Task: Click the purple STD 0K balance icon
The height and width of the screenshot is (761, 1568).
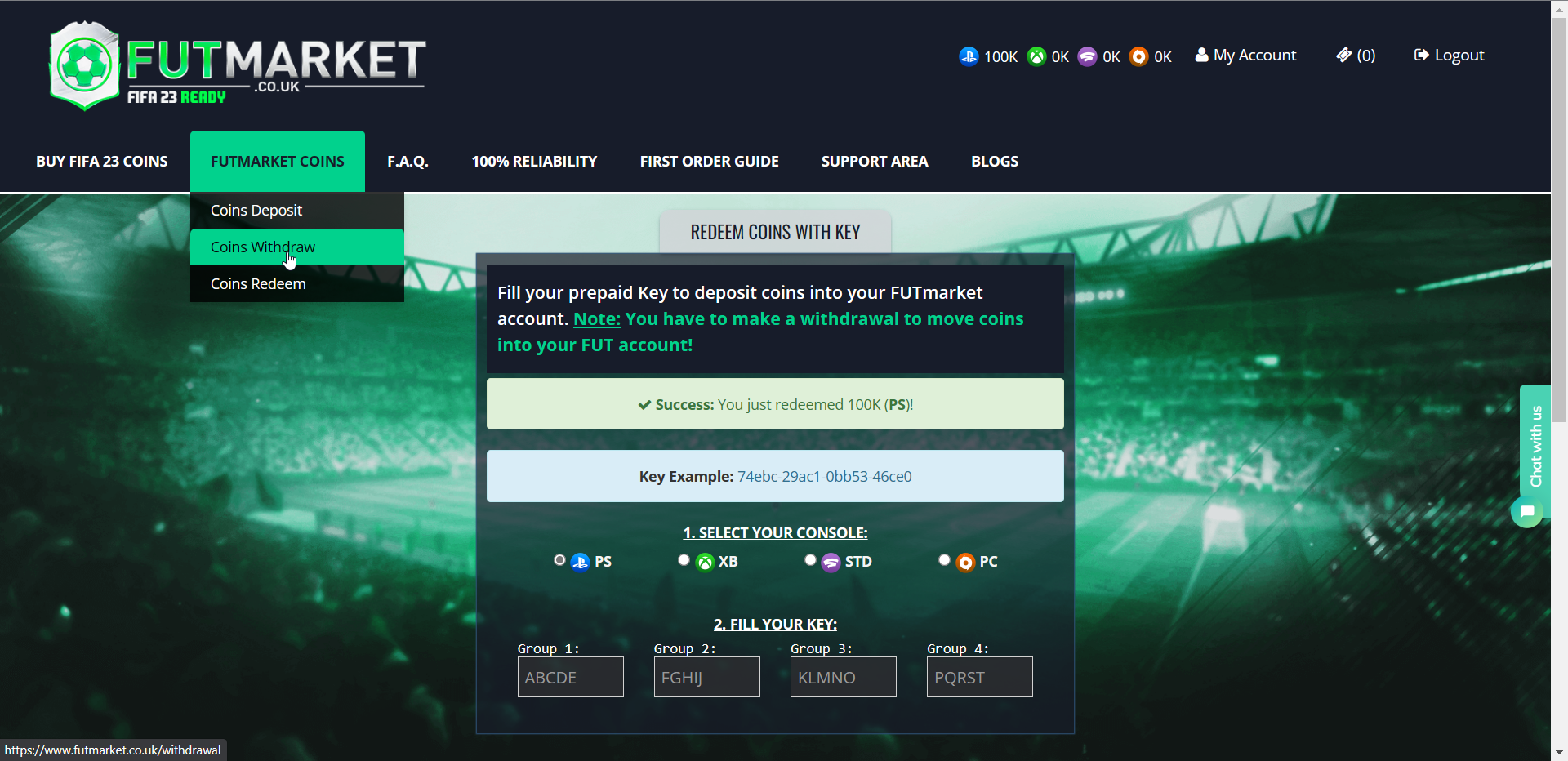Action: 1087,56
